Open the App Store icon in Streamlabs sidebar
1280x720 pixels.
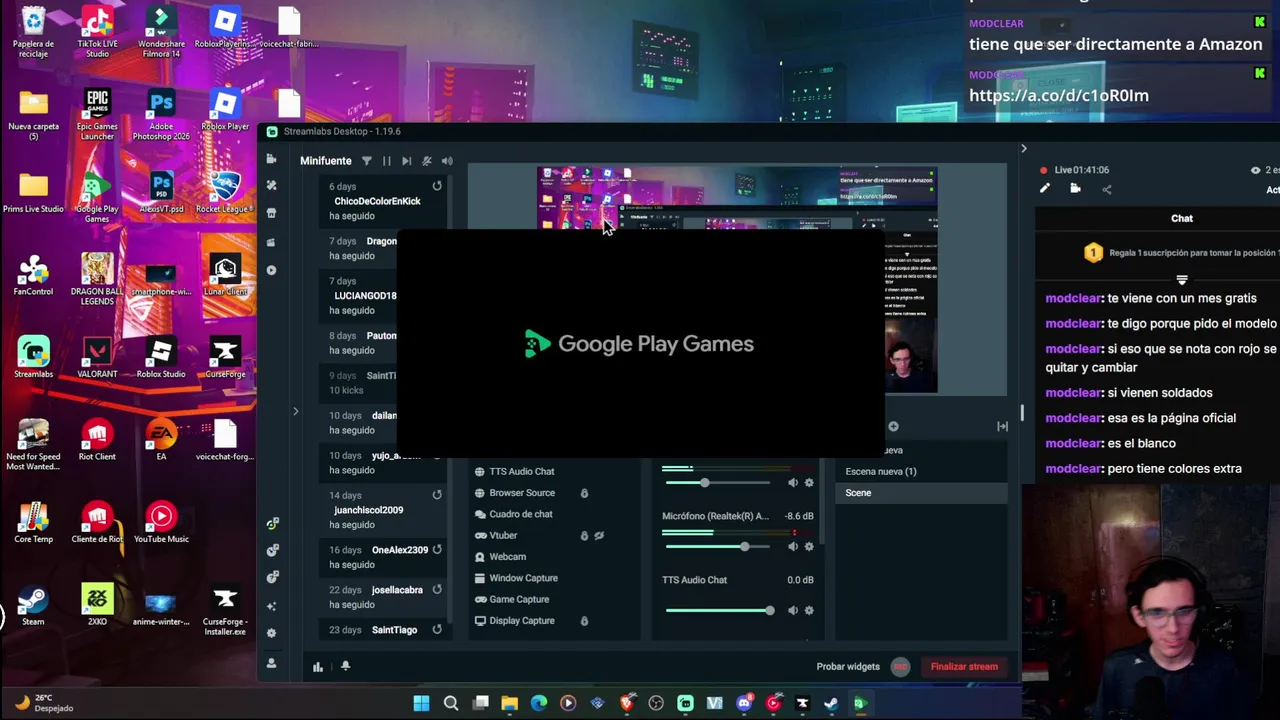click(x=271, y=213)
